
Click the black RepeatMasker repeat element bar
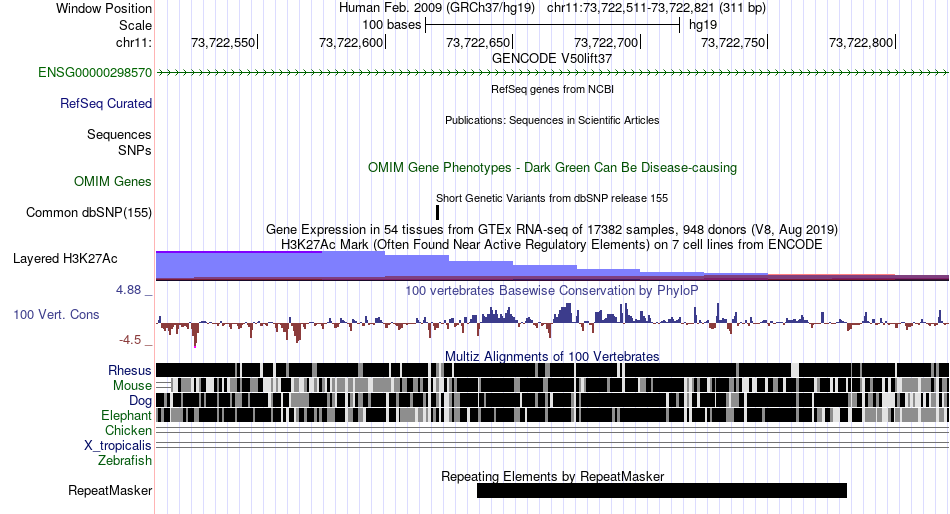662,490
